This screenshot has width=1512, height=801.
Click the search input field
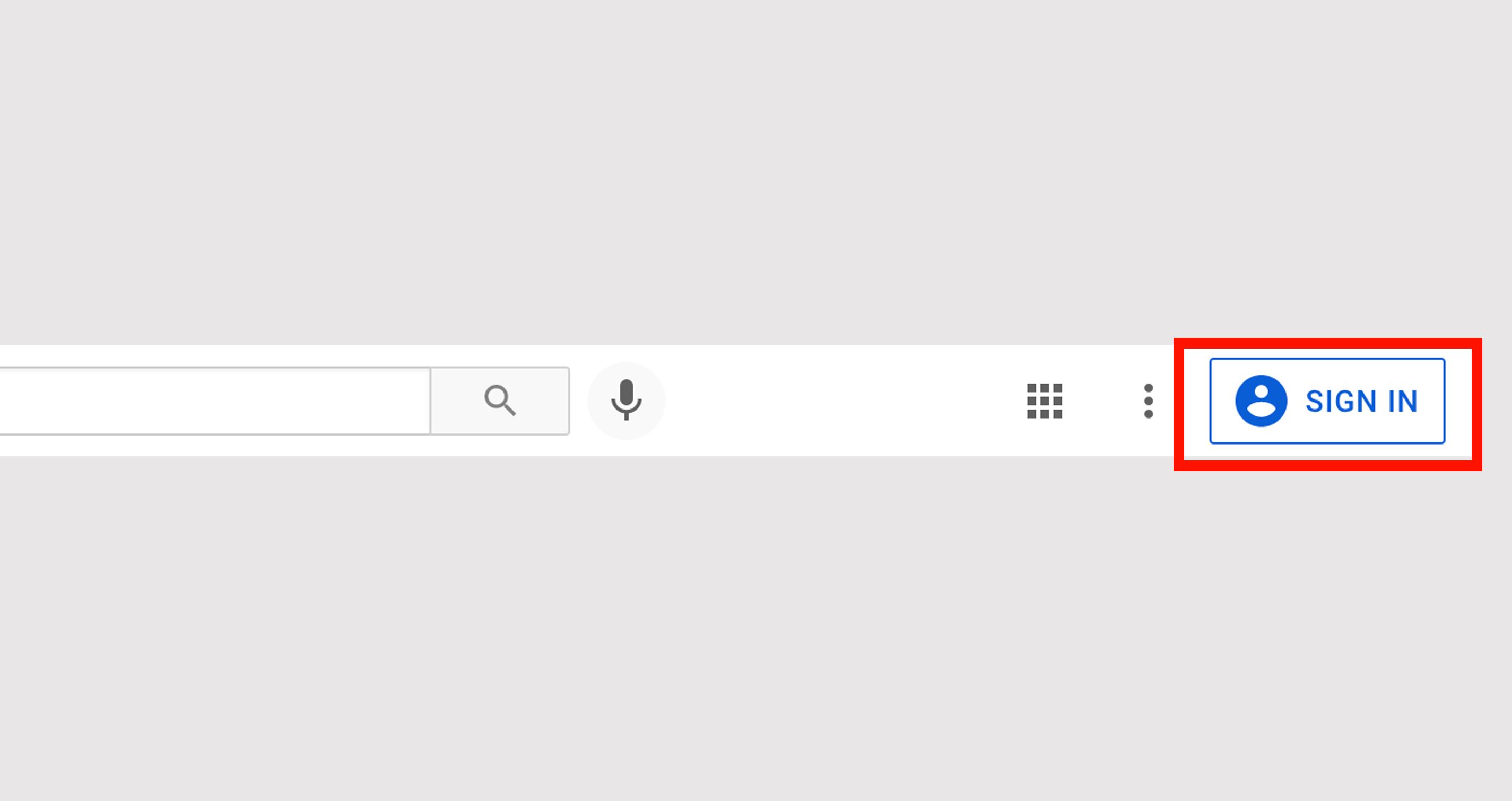tap(215, 400)
